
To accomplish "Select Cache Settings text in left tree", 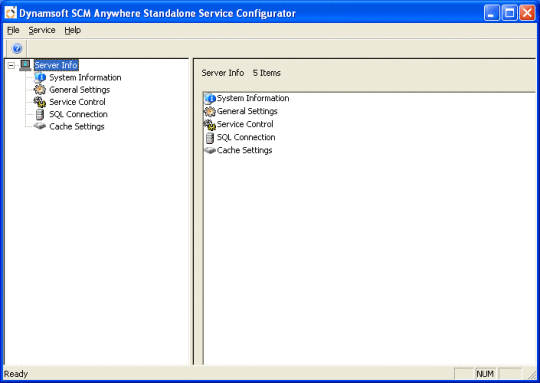I will (x=77, y=127).
